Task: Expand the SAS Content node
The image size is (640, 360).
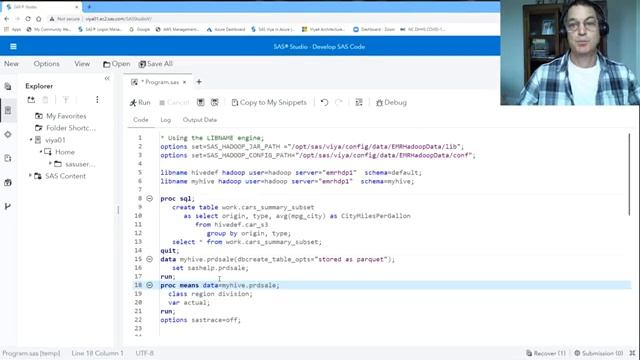Action: coord(30,176)
